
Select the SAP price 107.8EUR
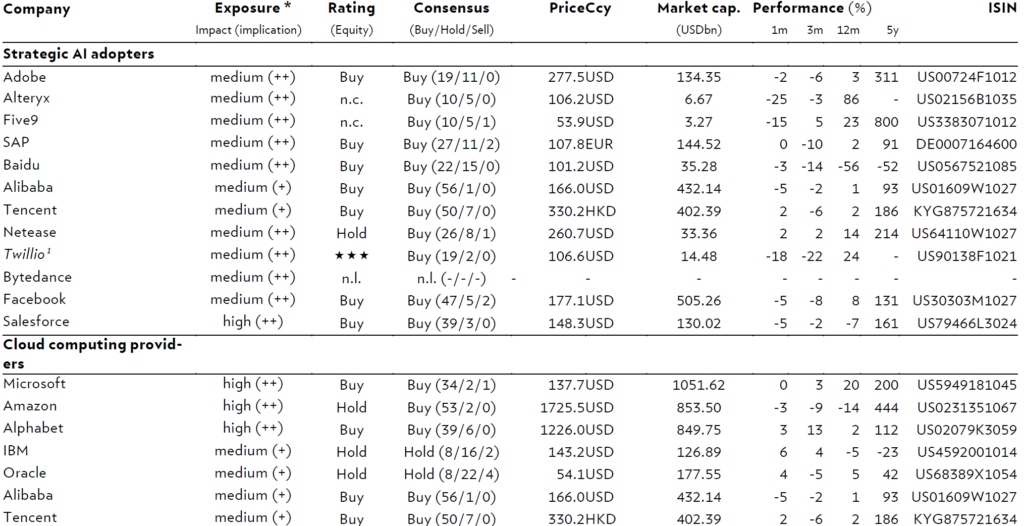581,144
